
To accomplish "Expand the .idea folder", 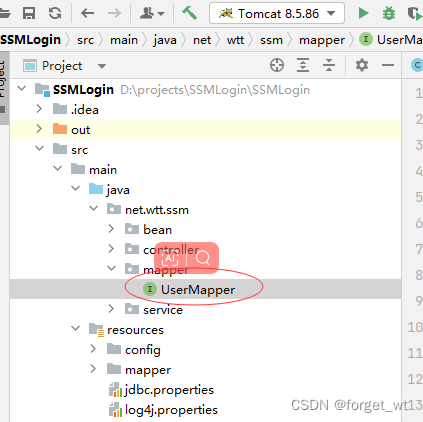I will (x=39, y=109).
